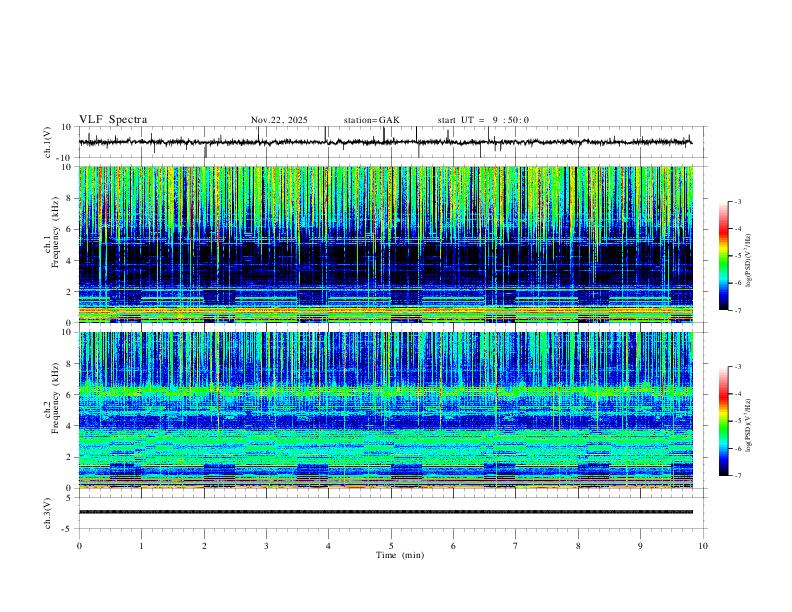Image resolution: width=792 pixels, height=612 pixels.
Task: Click time axis tick label "4"
Action: pos(328,546)
